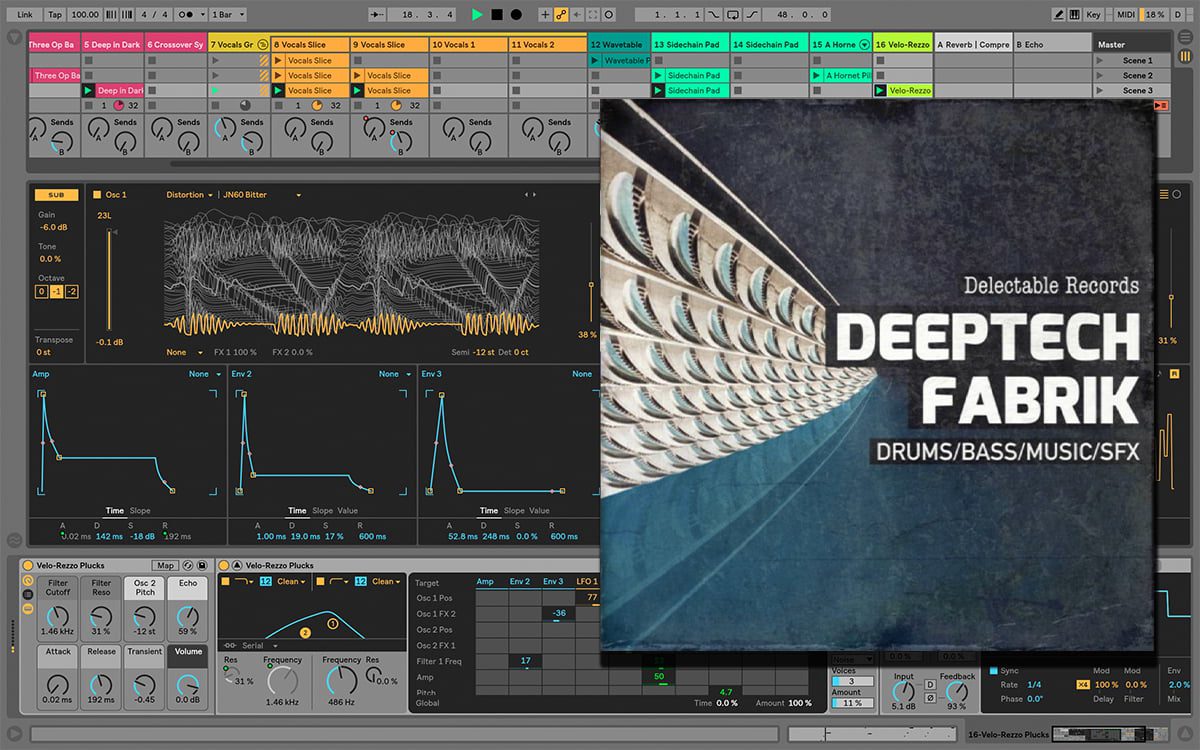Select the B Echo return track header
Viewport: 1200px width, 750px height.
(x=1052, y=45)
